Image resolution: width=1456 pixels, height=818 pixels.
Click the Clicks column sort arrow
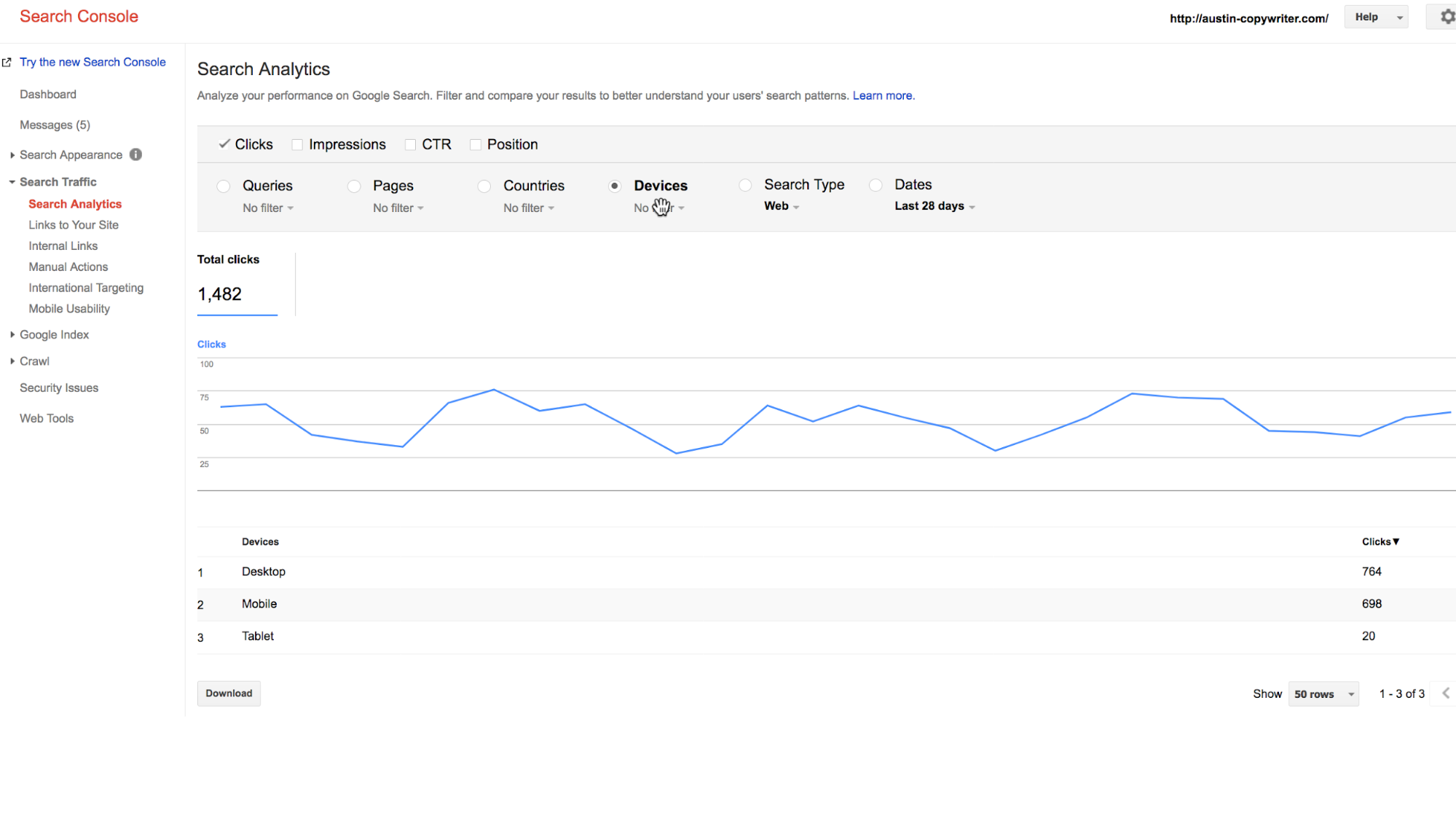point(1396,541)
